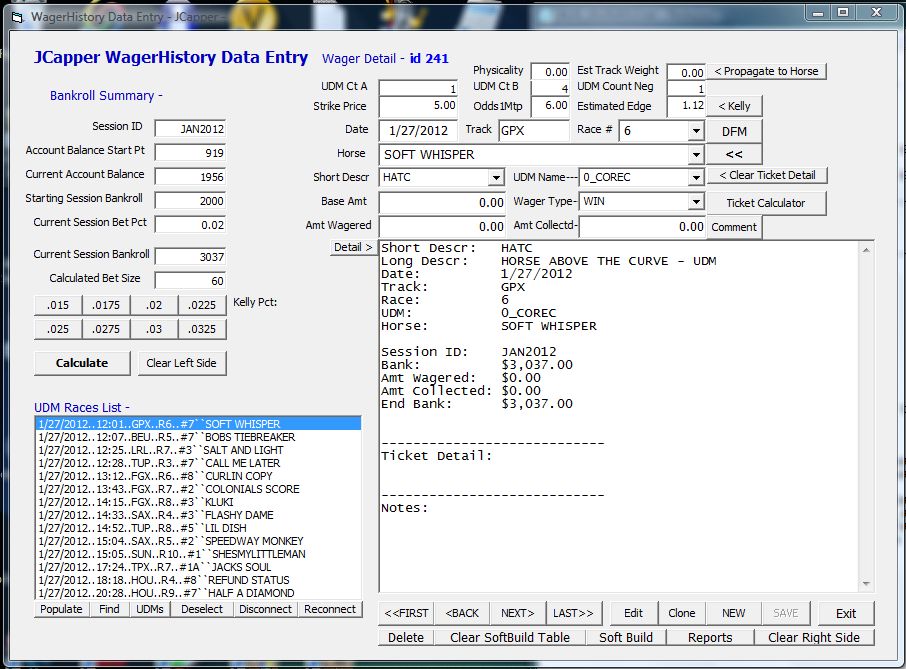Go to the first record with <<FIRST
This screenshot has height=669, width=906.
coord(406,613)
